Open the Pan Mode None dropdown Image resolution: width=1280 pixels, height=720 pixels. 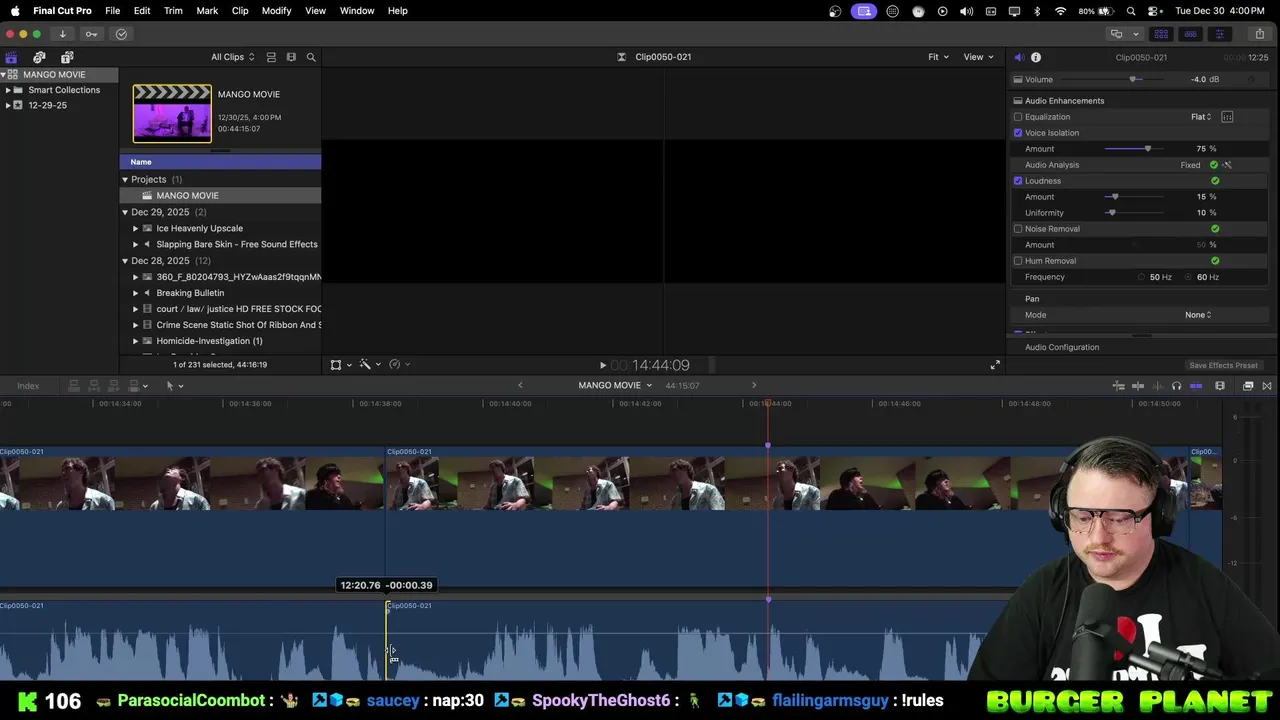(x=1198, y=315)
